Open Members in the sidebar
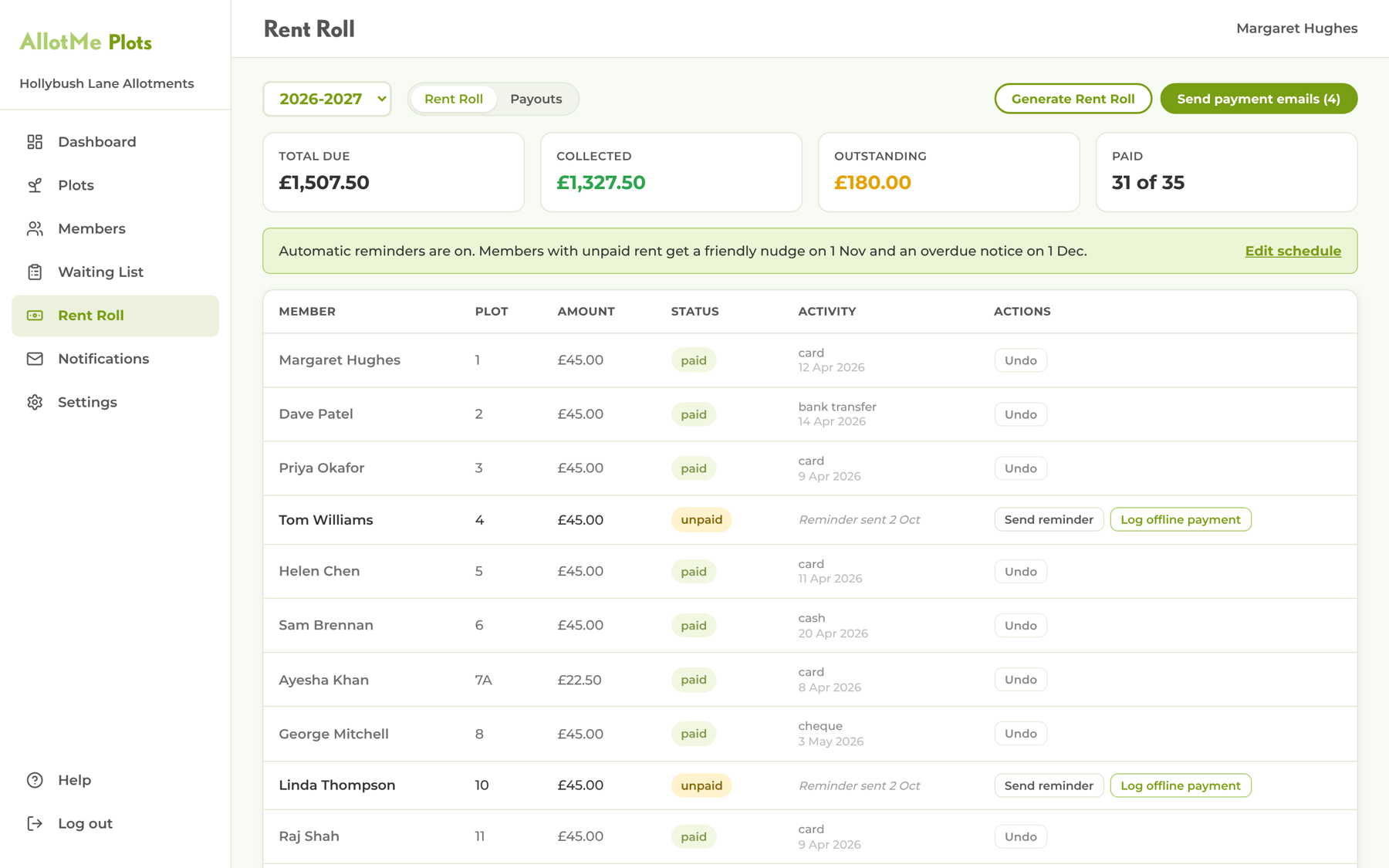The width and height of the screenshot is (1389, 868). click(x=115, y=228)
